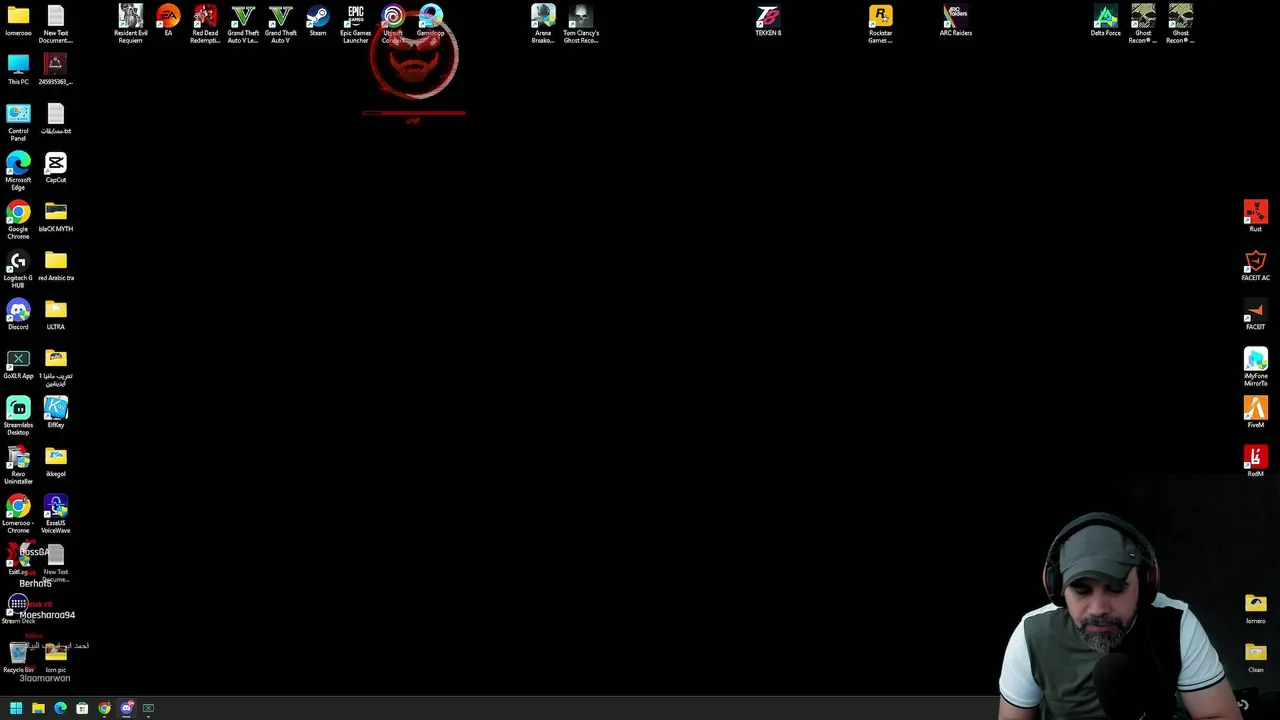Launch Red Dead Redemption shortcut
Viewport: 1280px width, 720px height.
pyautogui.click(x=205, y=25)
